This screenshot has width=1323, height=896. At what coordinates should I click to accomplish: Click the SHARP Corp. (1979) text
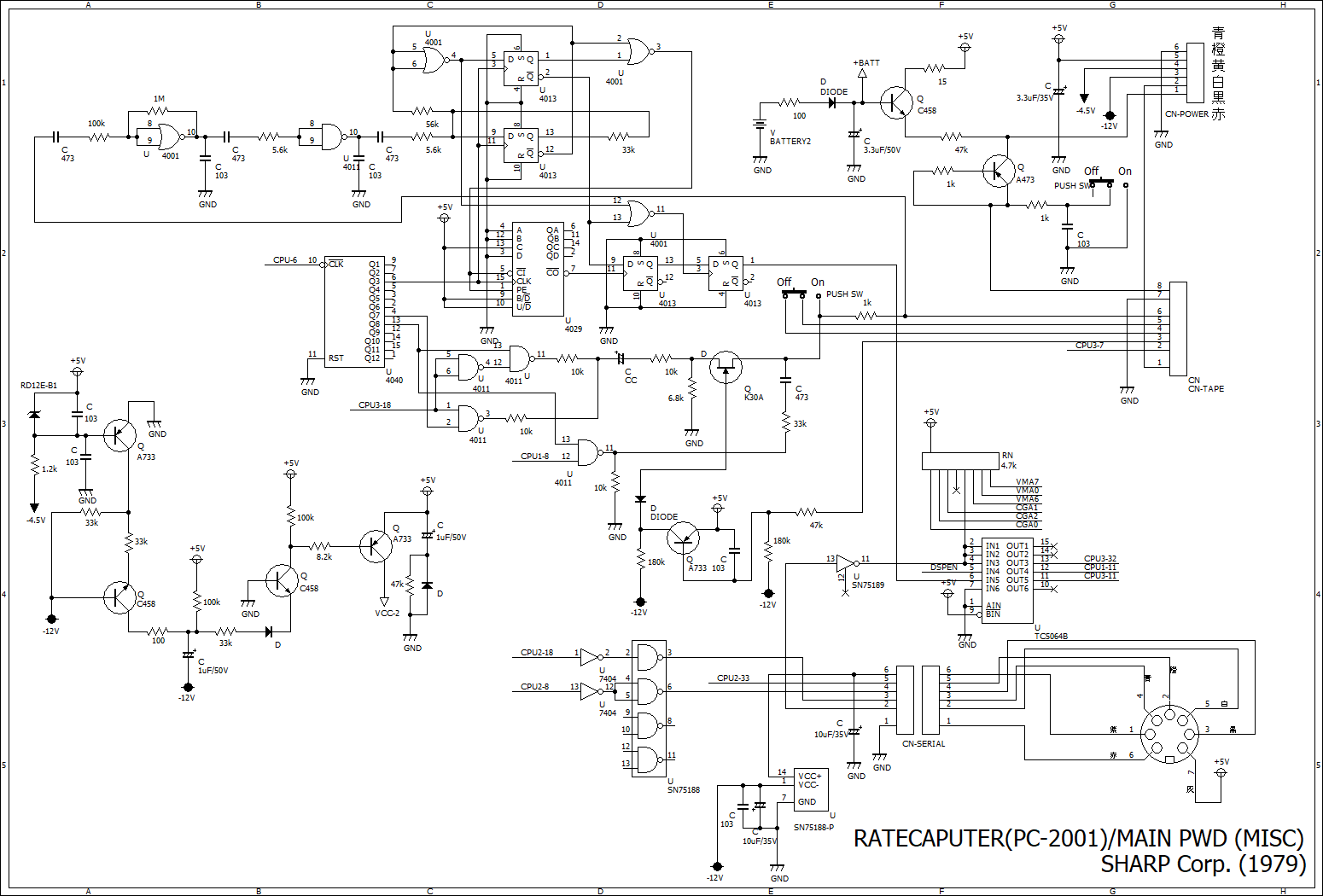tap(1204, 864)
